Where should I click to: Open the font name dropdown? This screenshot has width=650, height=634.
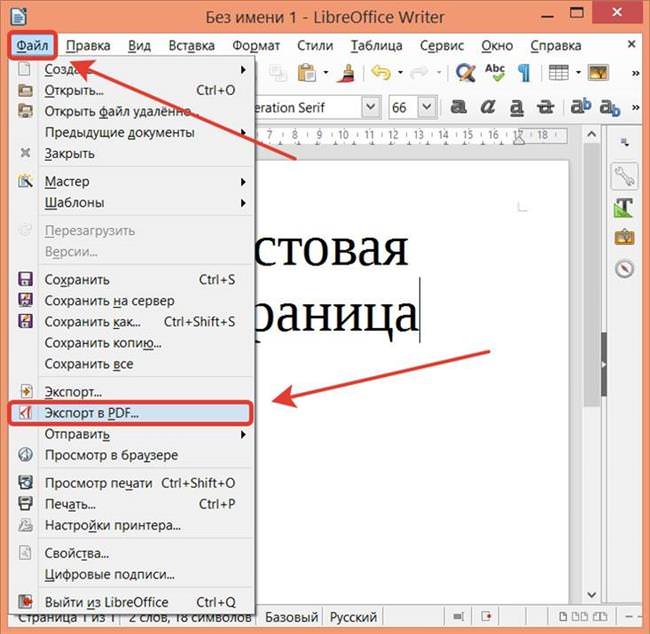click(371, 107)
